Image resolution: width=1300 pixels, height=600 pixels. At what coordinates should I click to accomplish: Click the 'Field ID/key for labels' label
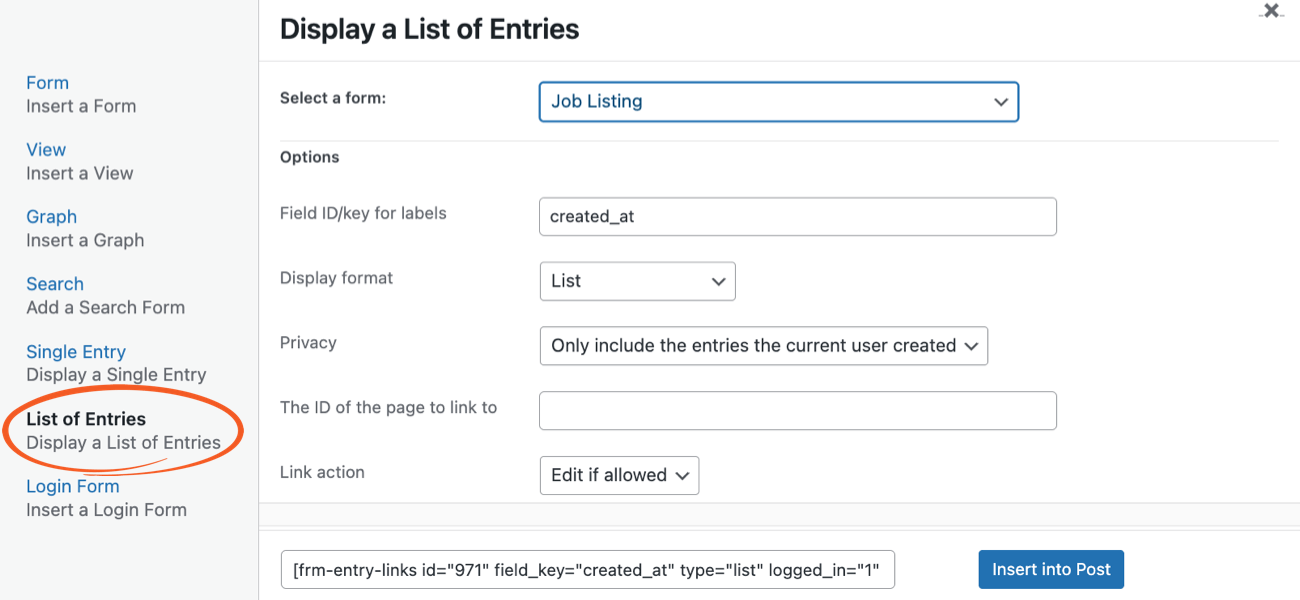[x=363, y=213]
